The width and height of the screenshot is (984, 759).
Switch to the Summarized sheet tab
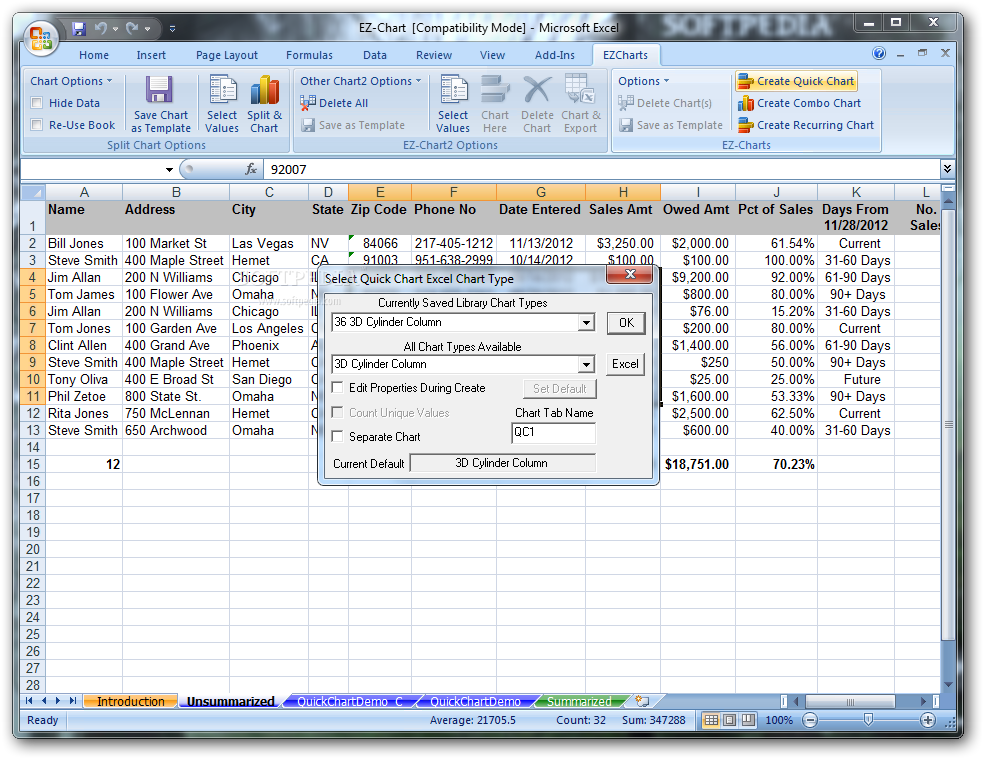coord(579,701)
